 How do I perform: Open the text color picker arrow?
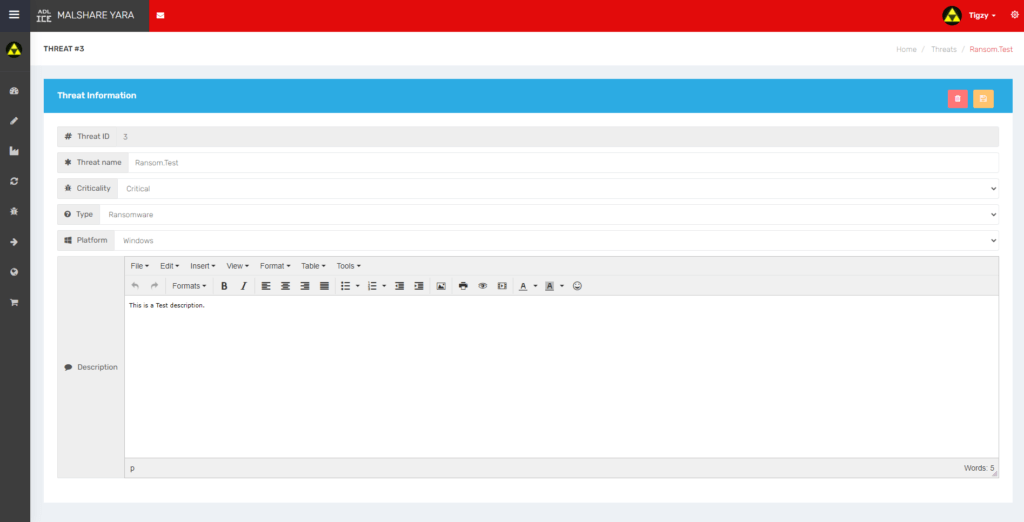pyautogui.click(x=535, y=286)
